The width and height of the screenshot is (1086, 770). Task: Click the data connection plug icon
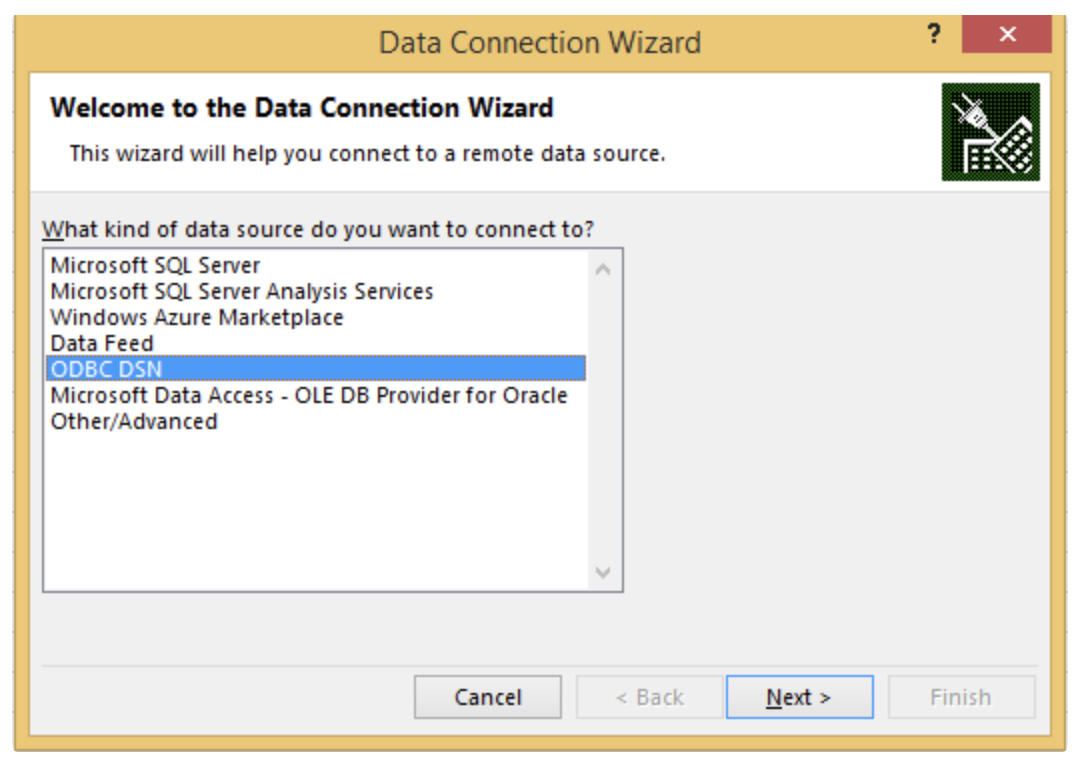point(990,132)
